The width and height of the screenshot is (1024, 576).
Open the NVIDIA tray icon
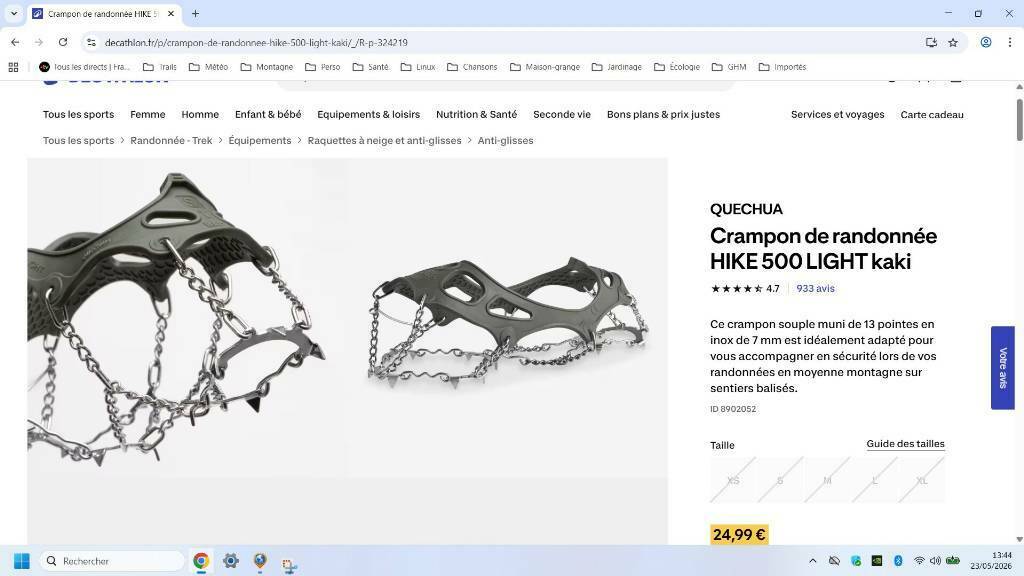click(877, 561)
